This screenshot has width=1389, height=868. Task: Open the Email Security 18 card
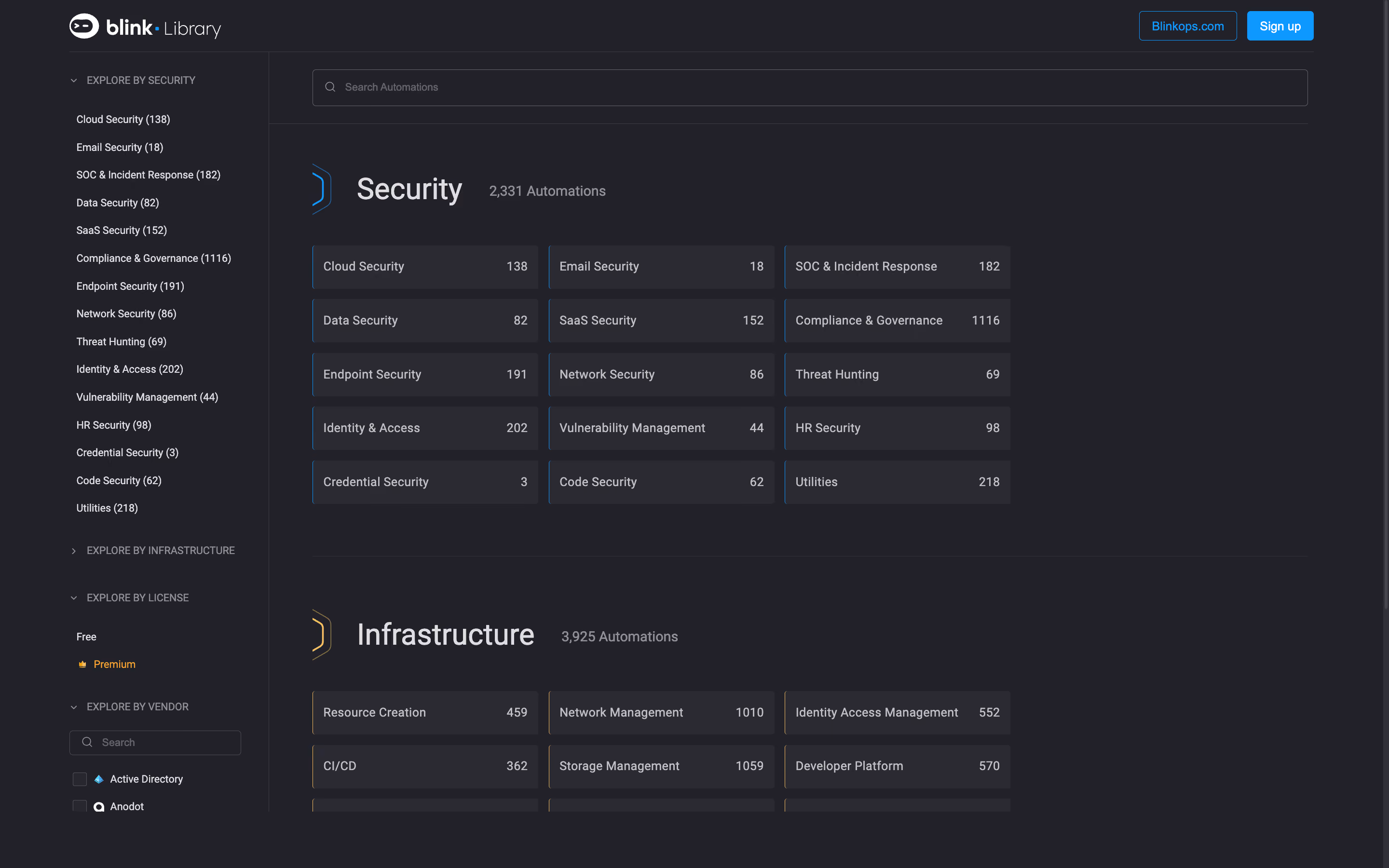coord(661,267)
